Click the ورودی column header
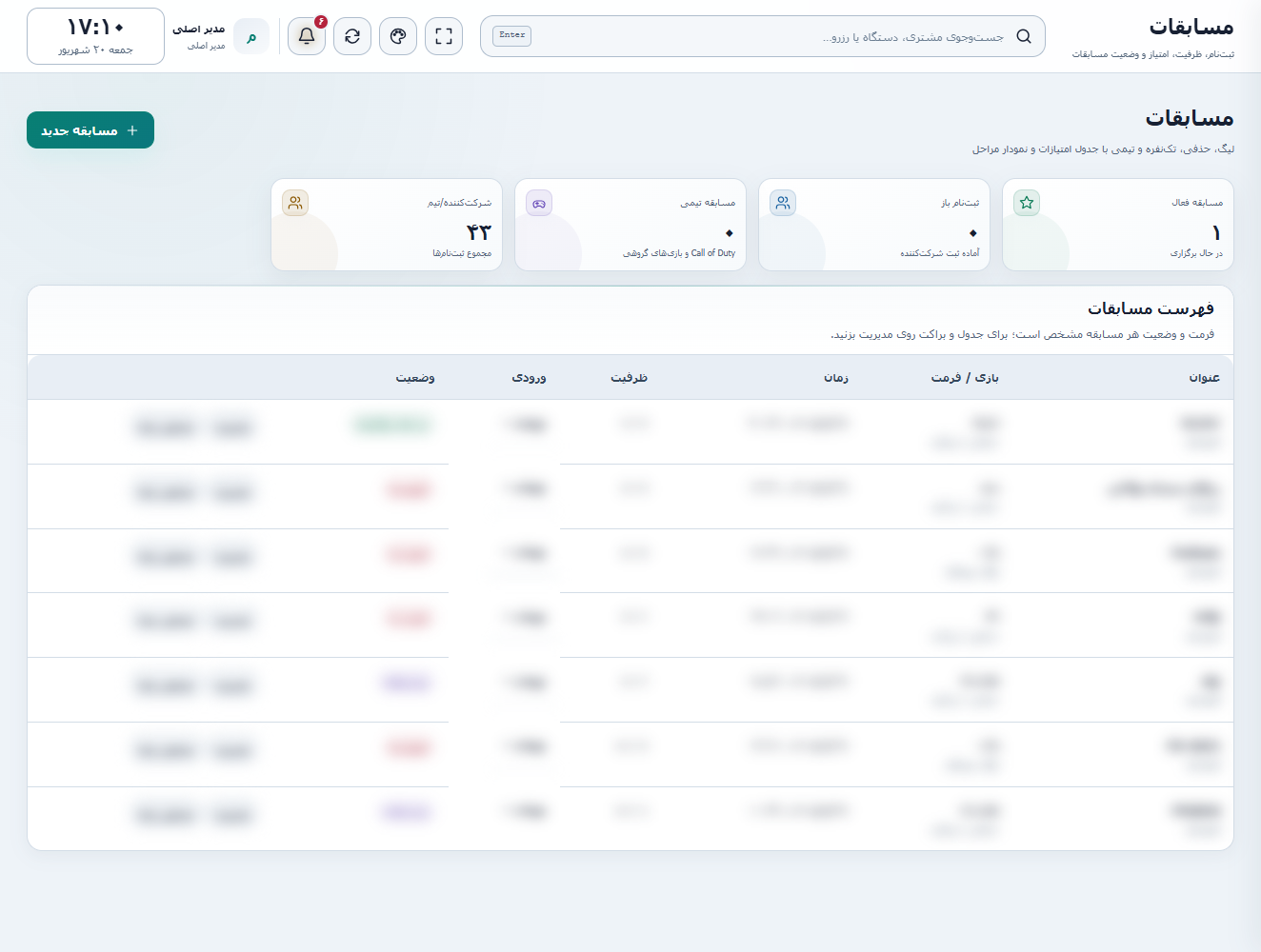Screen dimensions: 1261x952 point(529,378)
